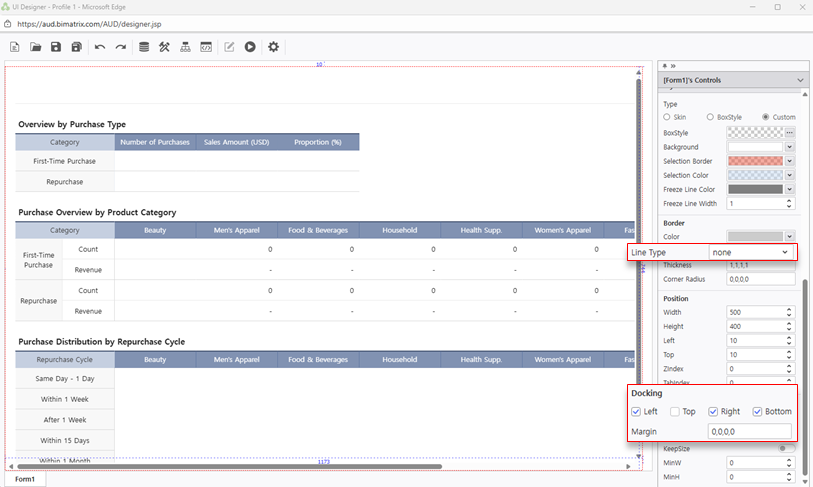
Task: Click the Play preview icon
Action: click(x=250, y=47)
